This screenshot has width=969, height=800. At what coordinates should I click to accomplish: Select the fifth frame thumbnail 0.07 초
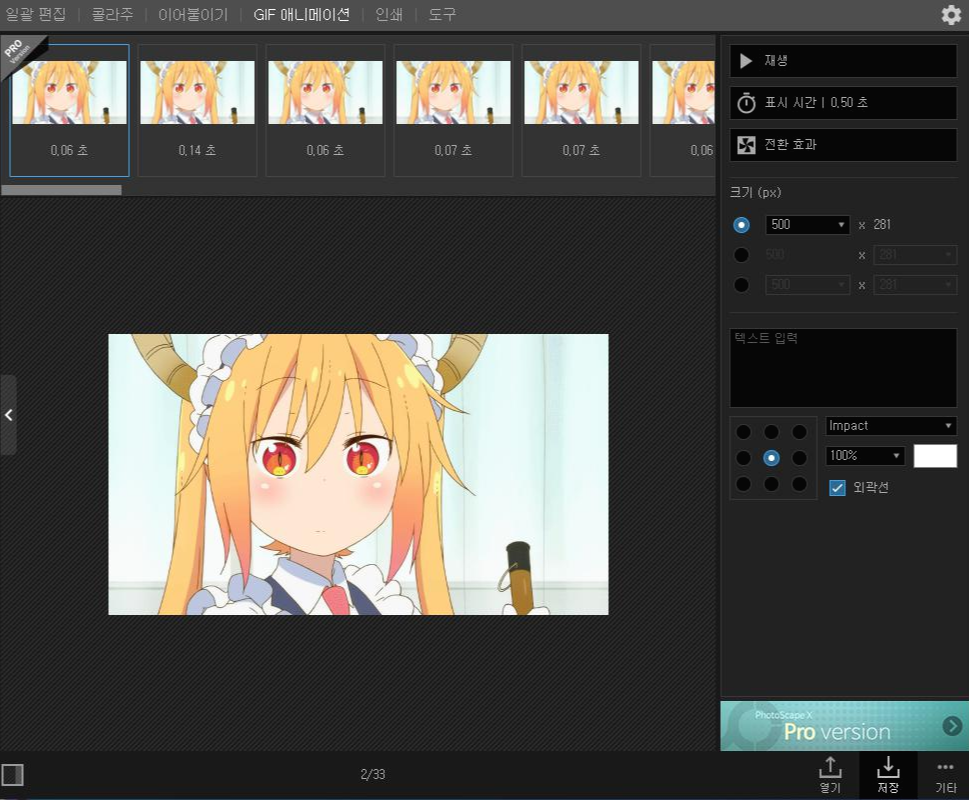581,110
